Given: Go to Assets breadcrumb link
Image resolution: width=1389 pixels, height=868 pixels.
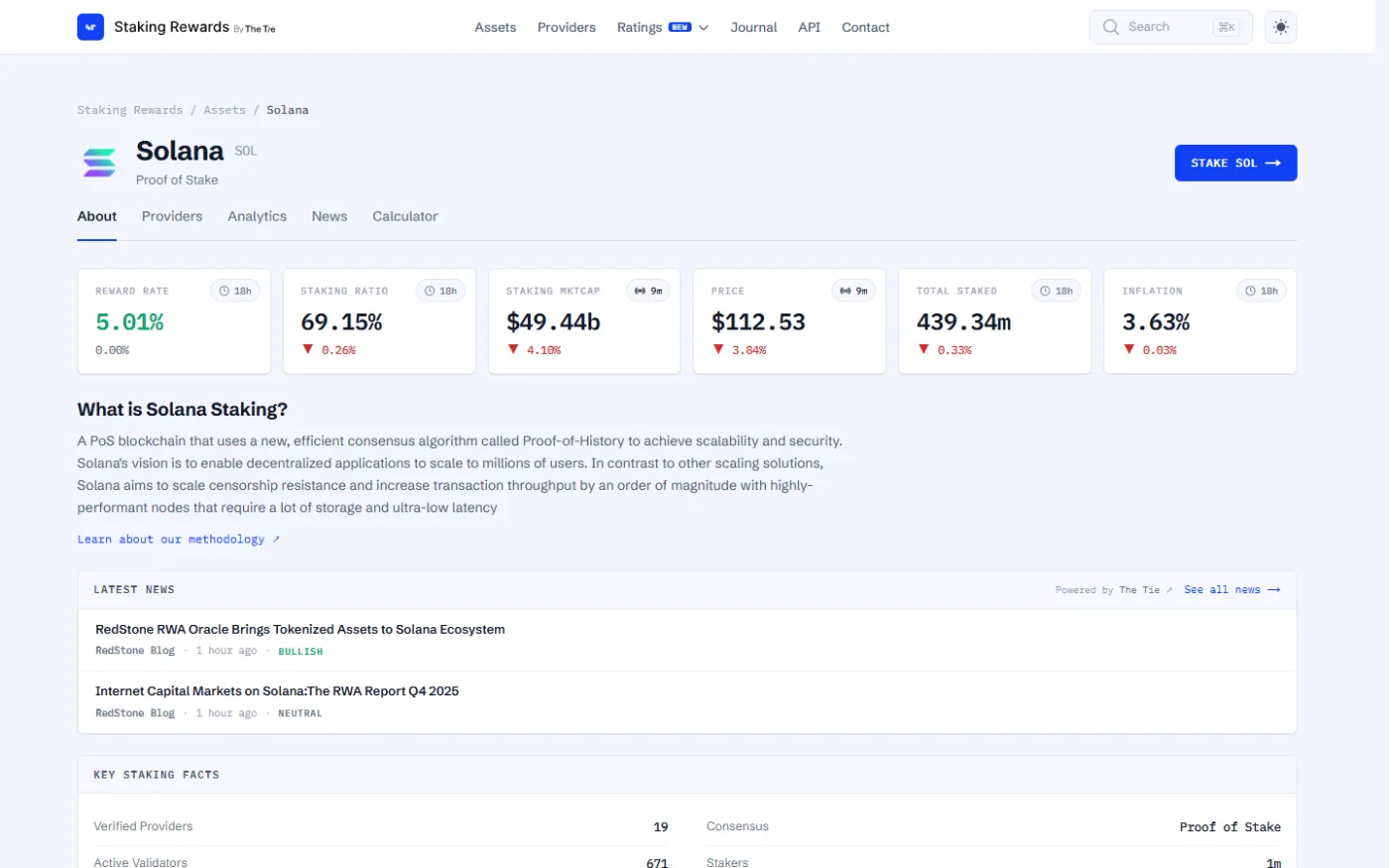Looking at the screenshot, I should pyautogui.click(x=224, y=110).
